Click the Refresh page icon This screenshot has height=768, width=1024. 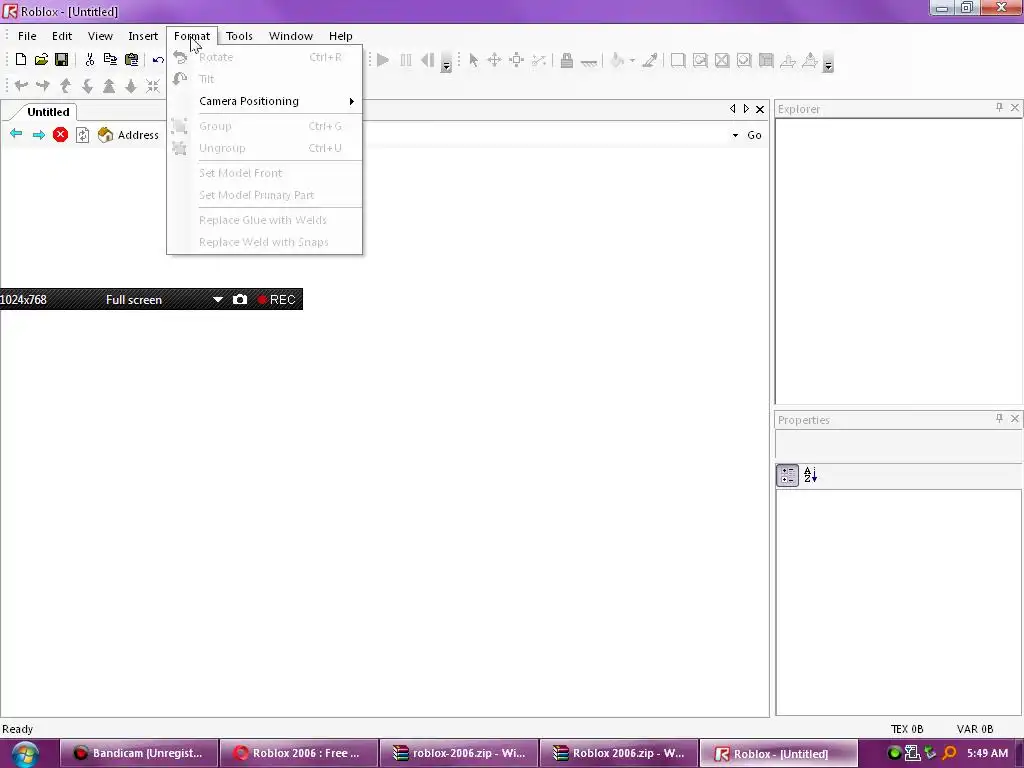tap(82, 135)
